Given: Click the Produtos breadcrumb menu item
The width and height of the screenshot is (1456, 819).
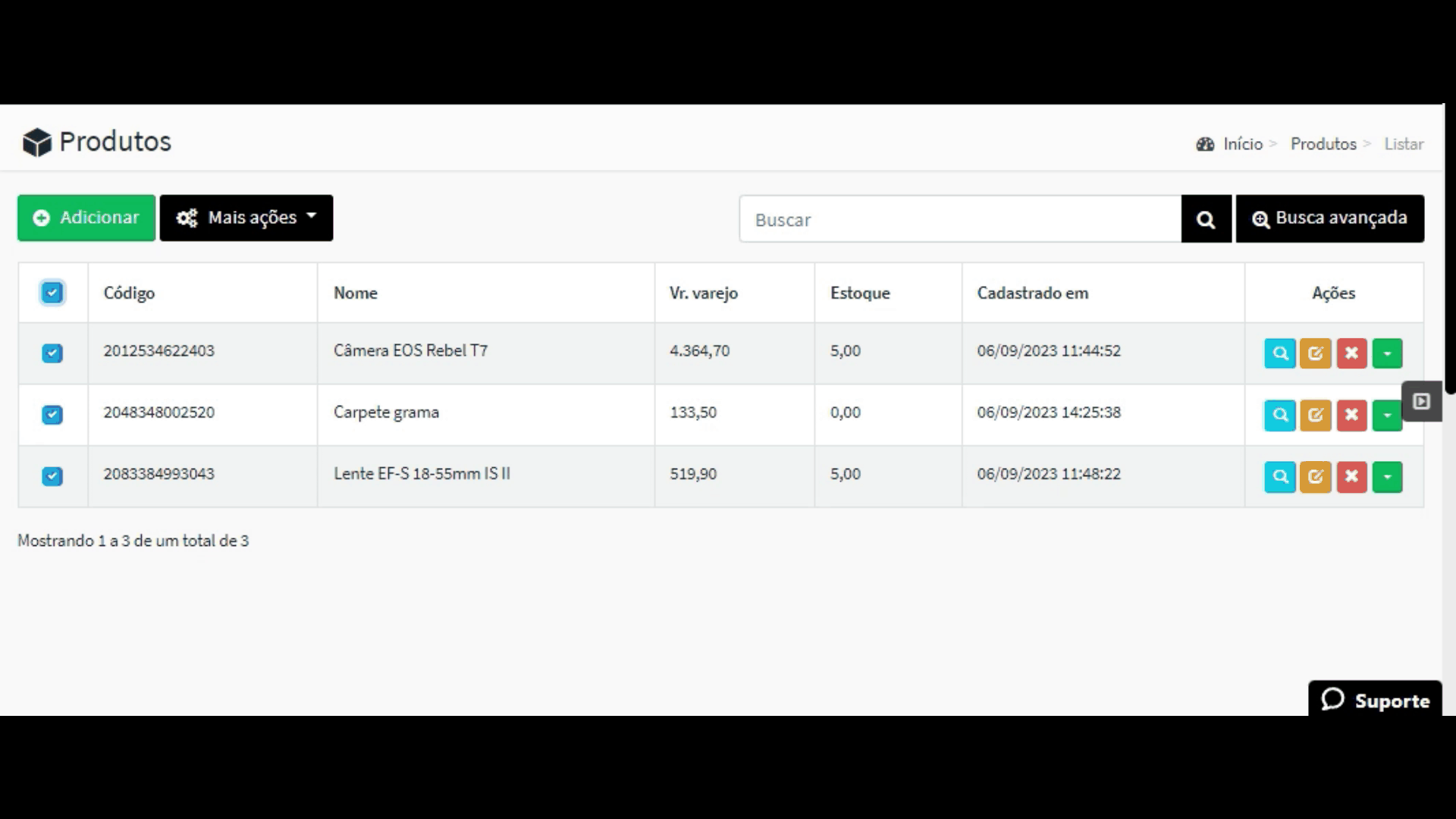Looking at the screenshot, I should point(1322,143).
